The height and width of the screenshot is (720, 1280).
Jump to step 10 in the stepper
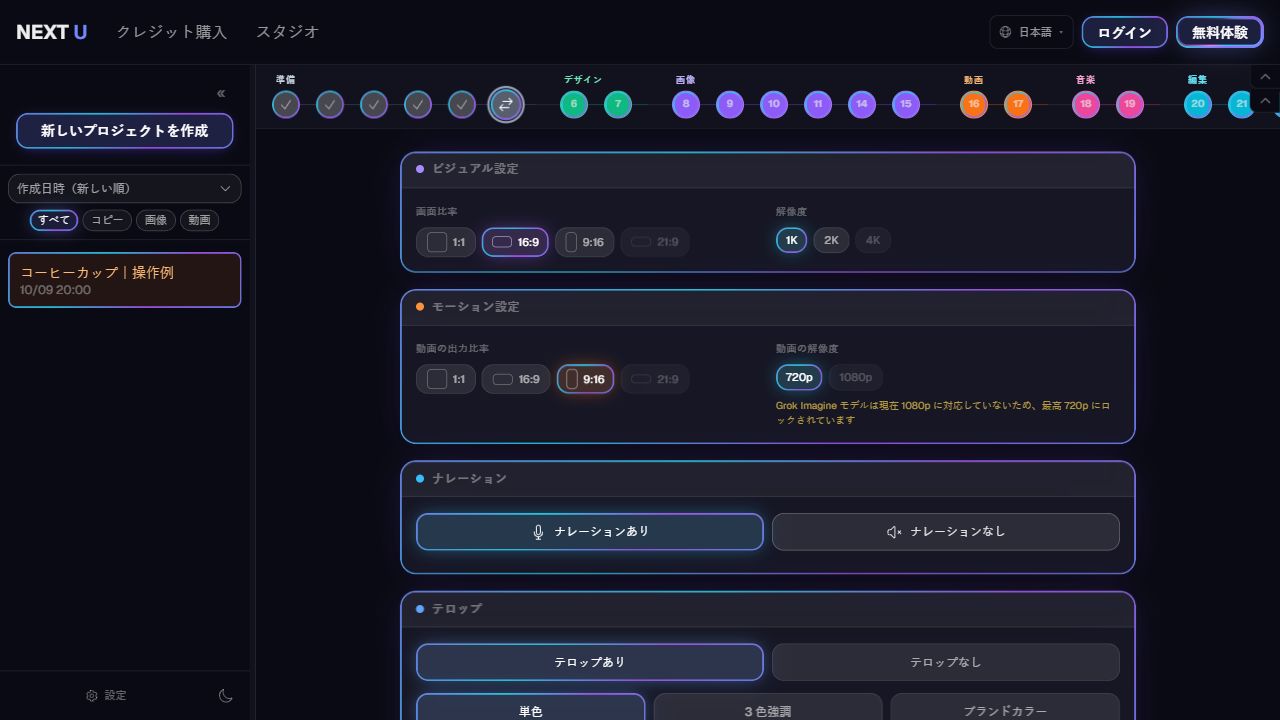coord(774,104)
